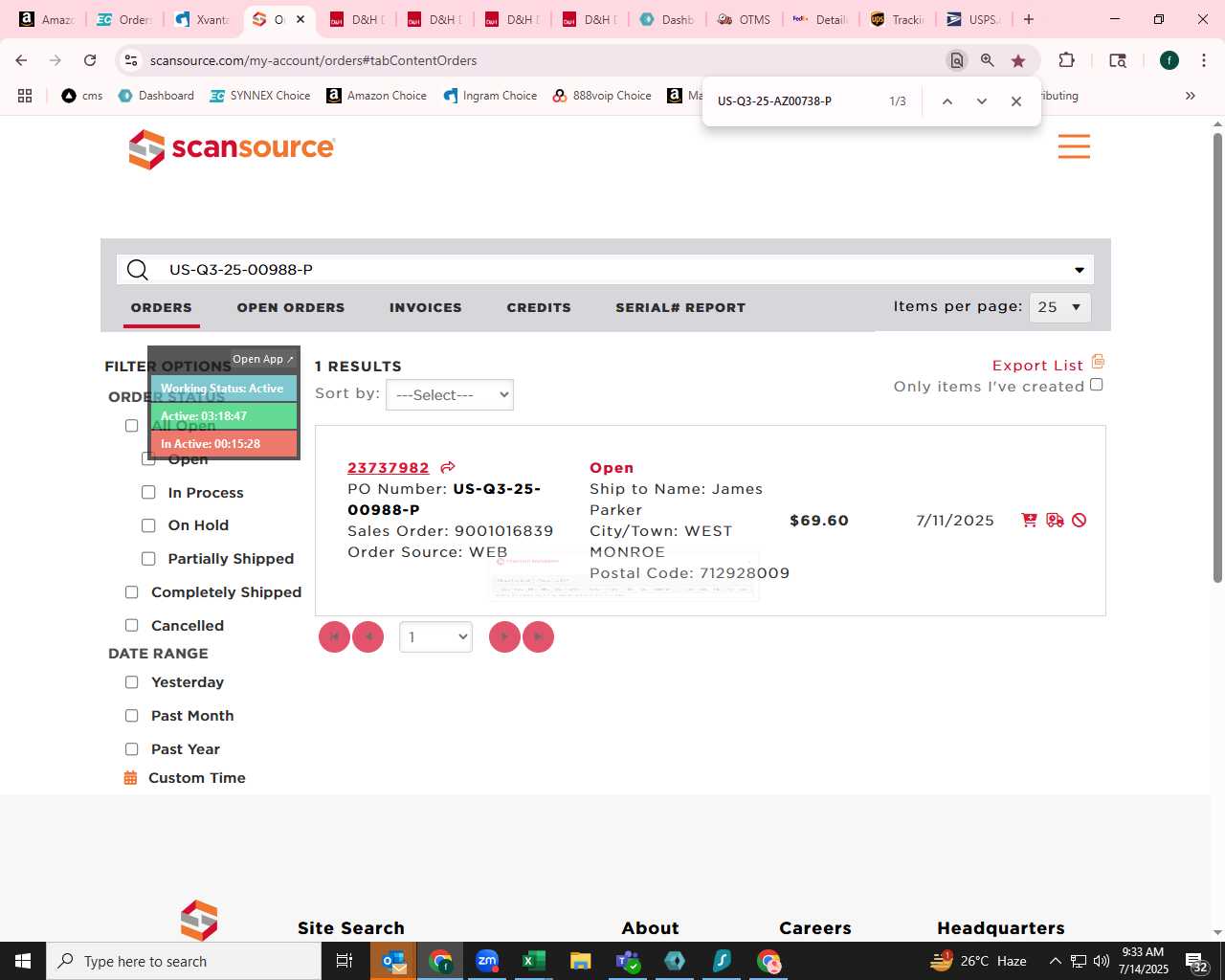The width and height of the screenshot is (1225, 980).
Task: Open SYNNEX Choice bookmark
Action: coord(260,96)
